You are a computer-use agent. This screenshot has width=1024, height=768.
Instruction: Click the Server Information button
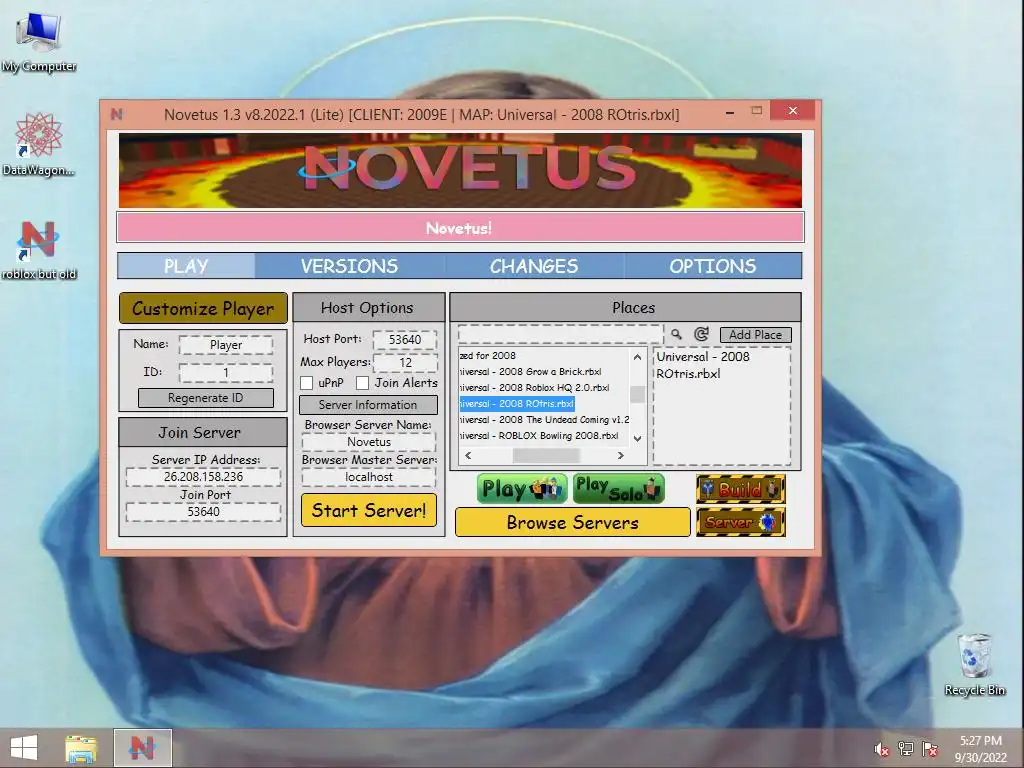pyautogui.click(x=368, y=405)
